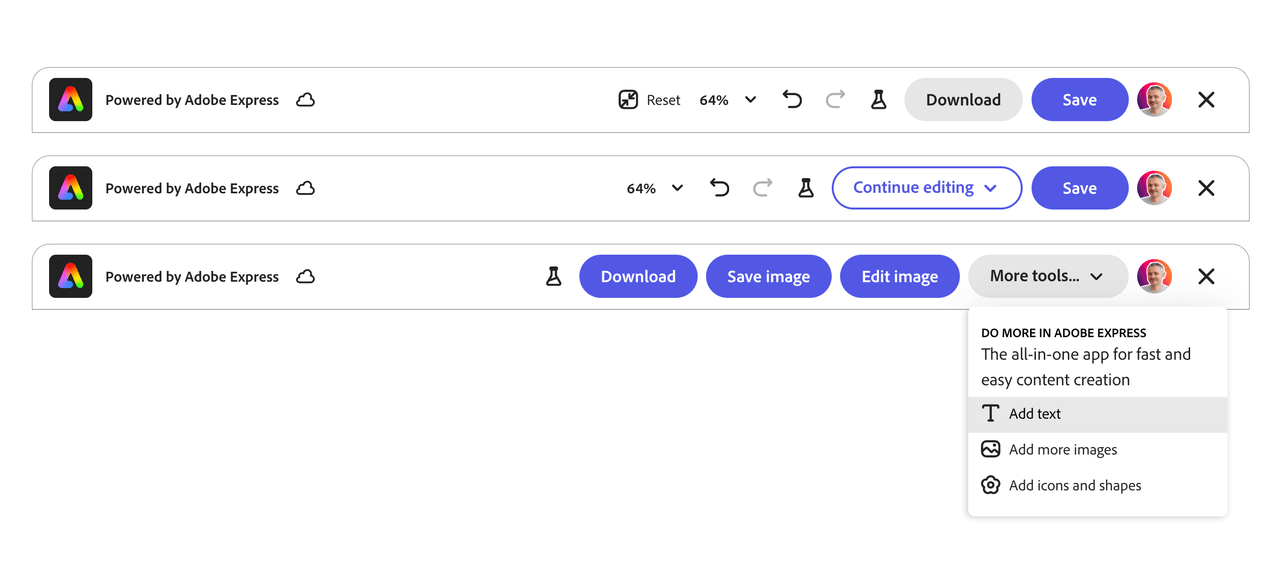Collapse the More tools dropdown
Image resolution: width=1280 pixels, height=584 pixels.
[x=1047, y=277]
